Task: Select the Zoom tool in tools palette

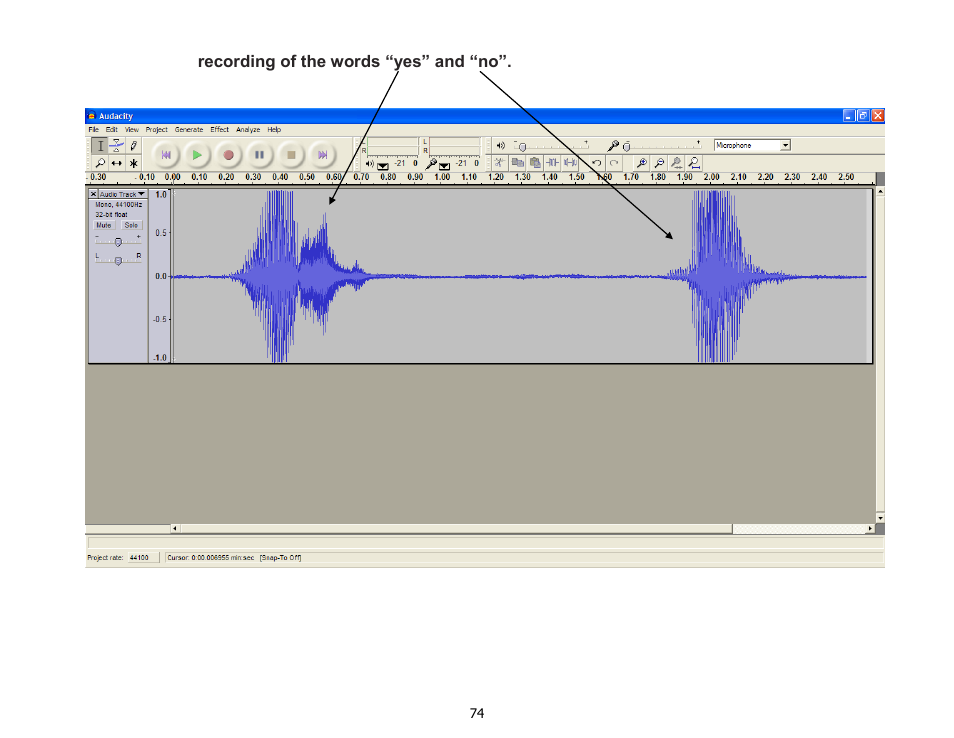Action: click(100, 163)
